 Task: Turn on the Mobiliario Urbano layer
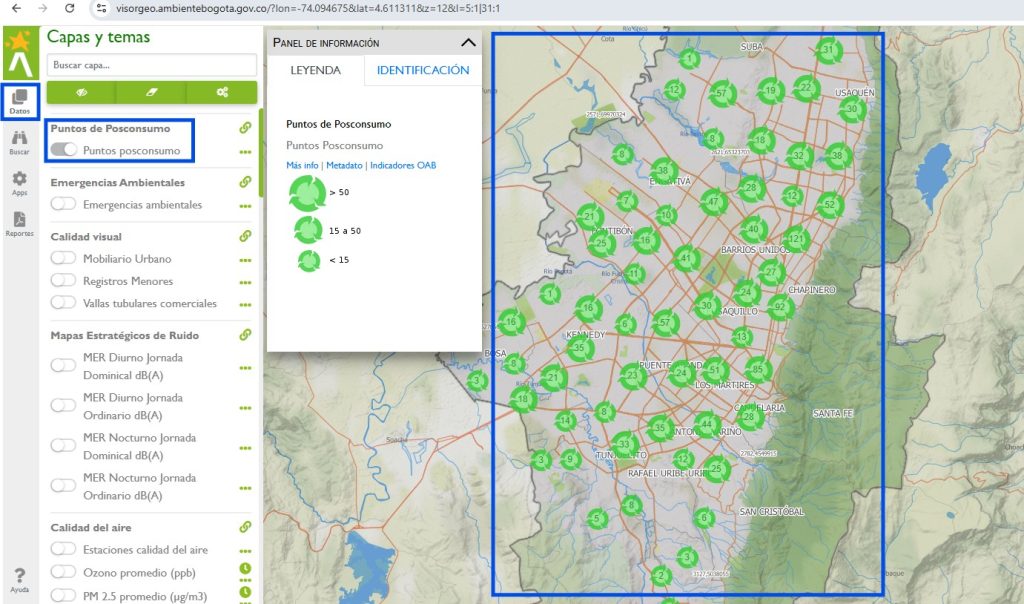[x=64, y=258]
